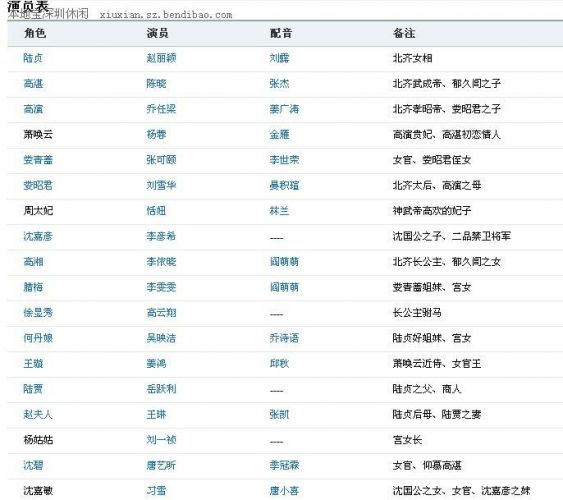Open voice actor link 张凯
This screenshot has height=500, width=563.
[x=279, y=415]
